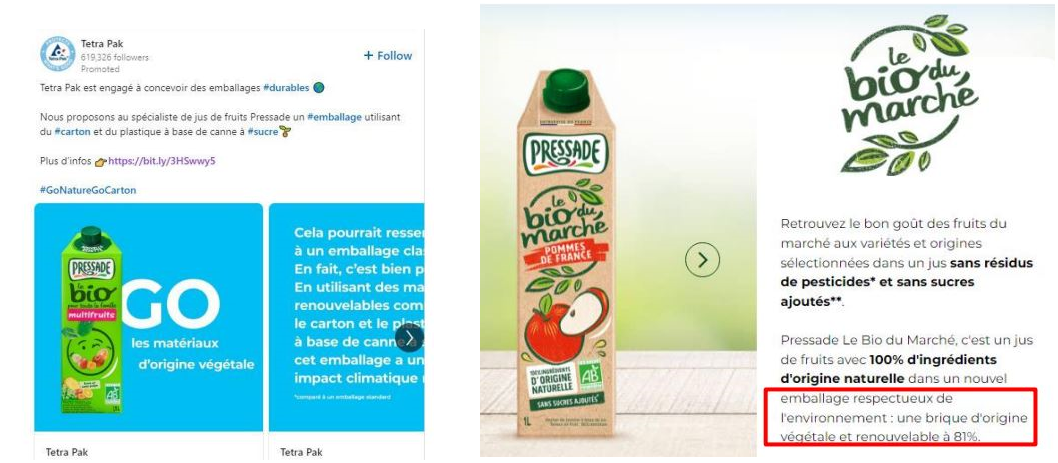Open the first carousel slide with GO text
The width and height of the screenshot is (1058, 463).
tap(149, 320)
